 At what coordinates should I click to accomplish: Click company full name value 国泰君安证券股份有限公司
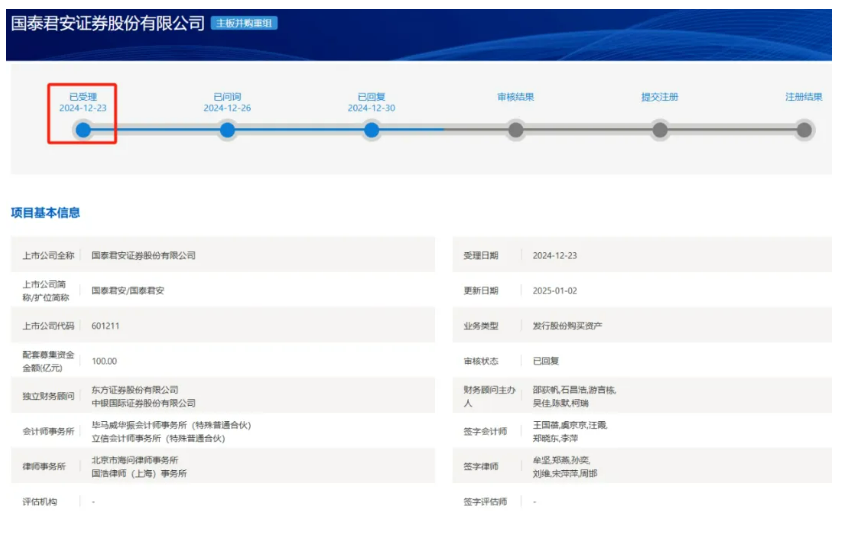(144, 255)
